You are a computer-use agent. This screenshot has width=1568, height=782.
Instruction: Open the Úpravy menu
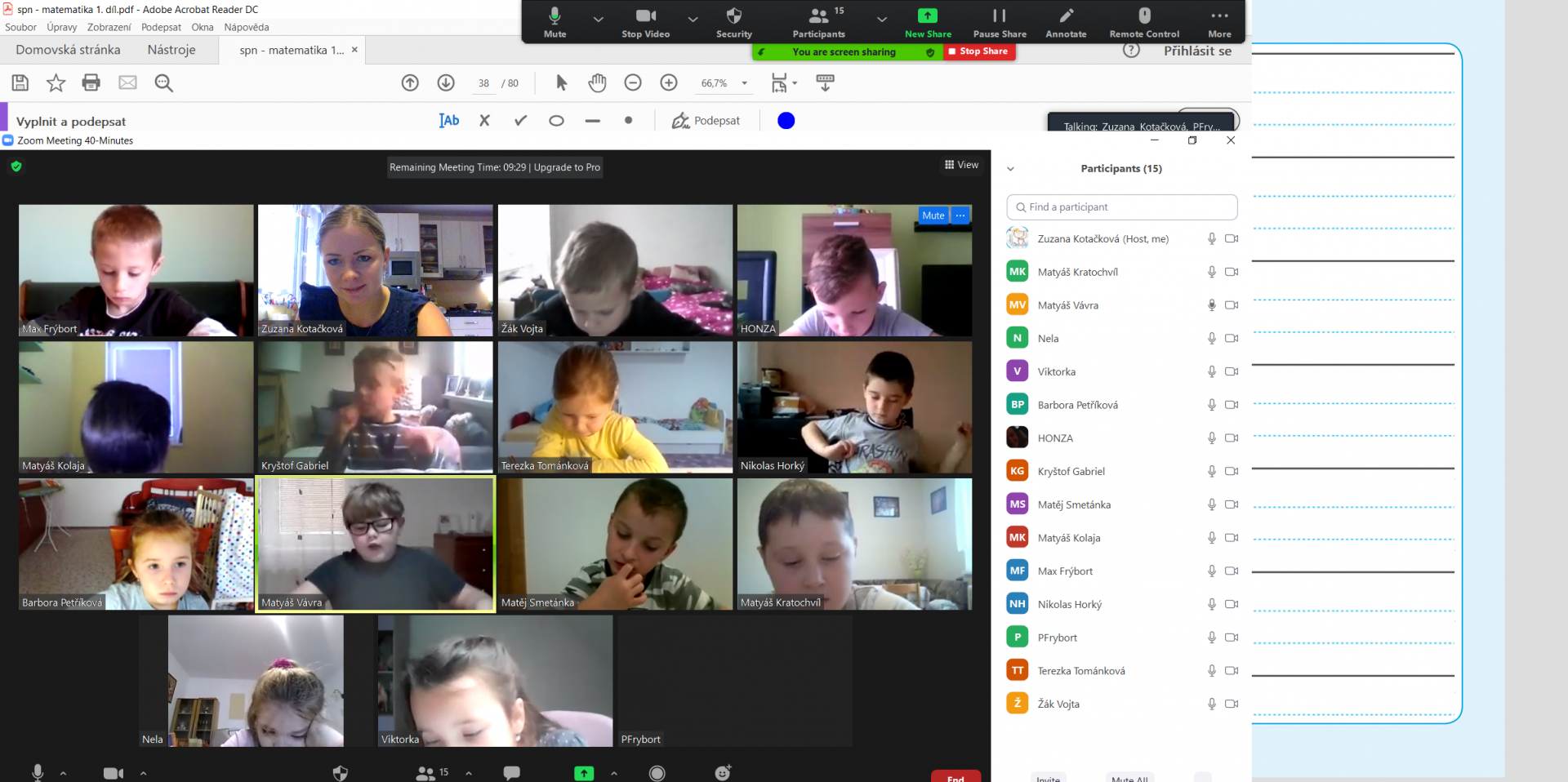61,27
